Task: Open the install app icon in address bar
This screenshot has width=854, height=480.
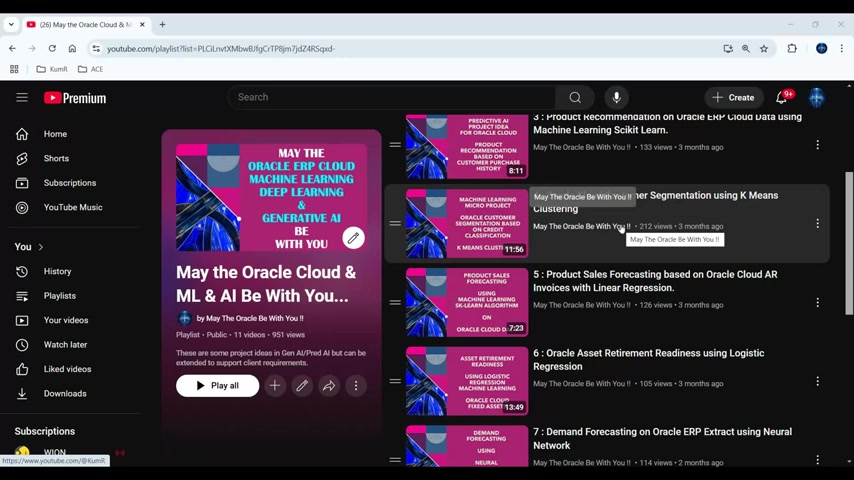Action: 728,48
